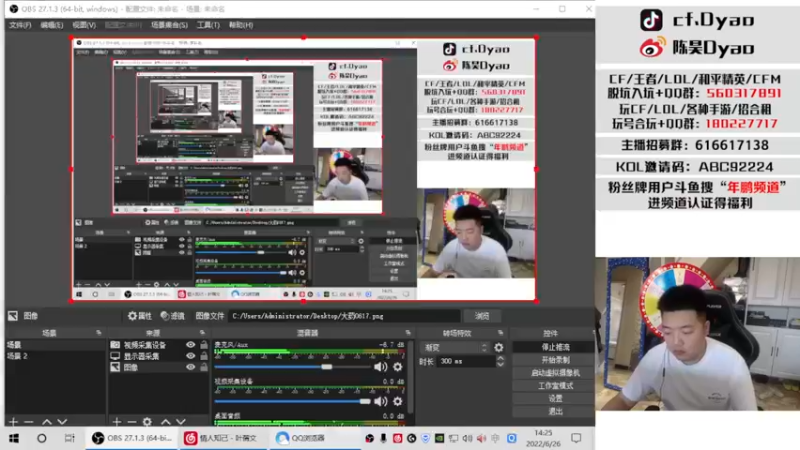
Task: Select 视频采集设备 source row
Action: click(158, 345)
